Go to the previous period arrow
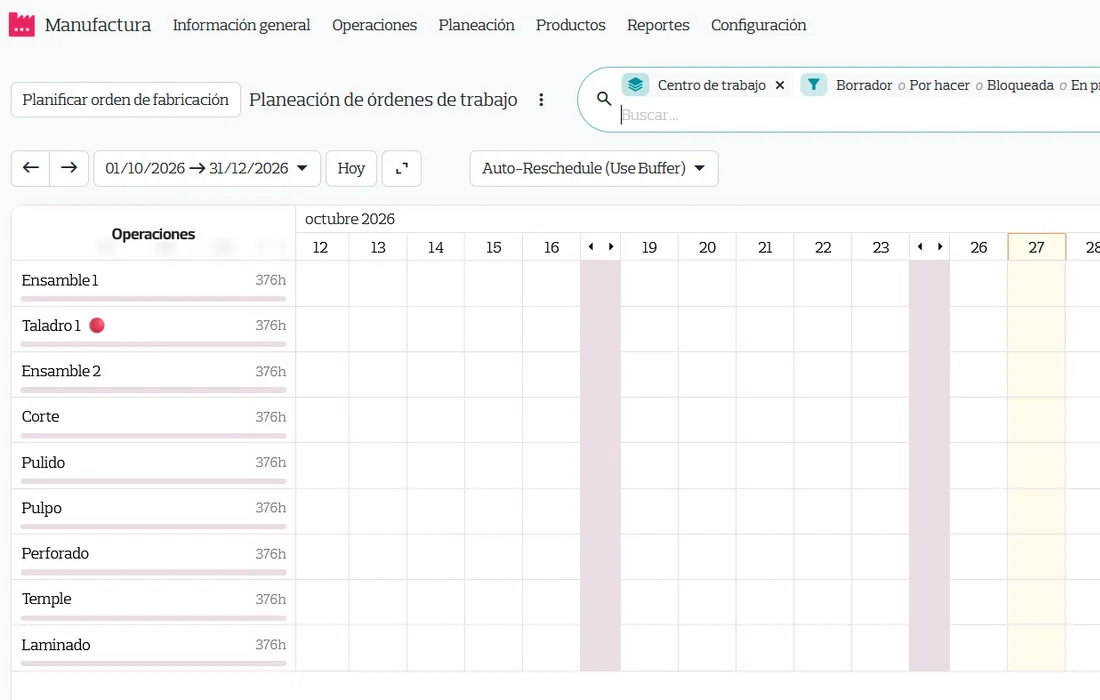This screenshot has height=700, width=1100. click(30, 168)
